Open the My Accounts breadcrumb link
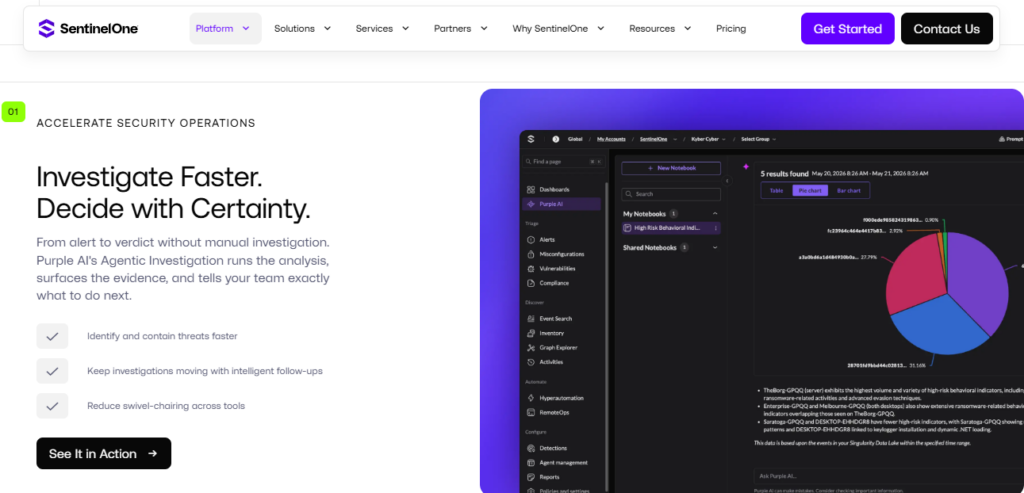 coord(611,139)
